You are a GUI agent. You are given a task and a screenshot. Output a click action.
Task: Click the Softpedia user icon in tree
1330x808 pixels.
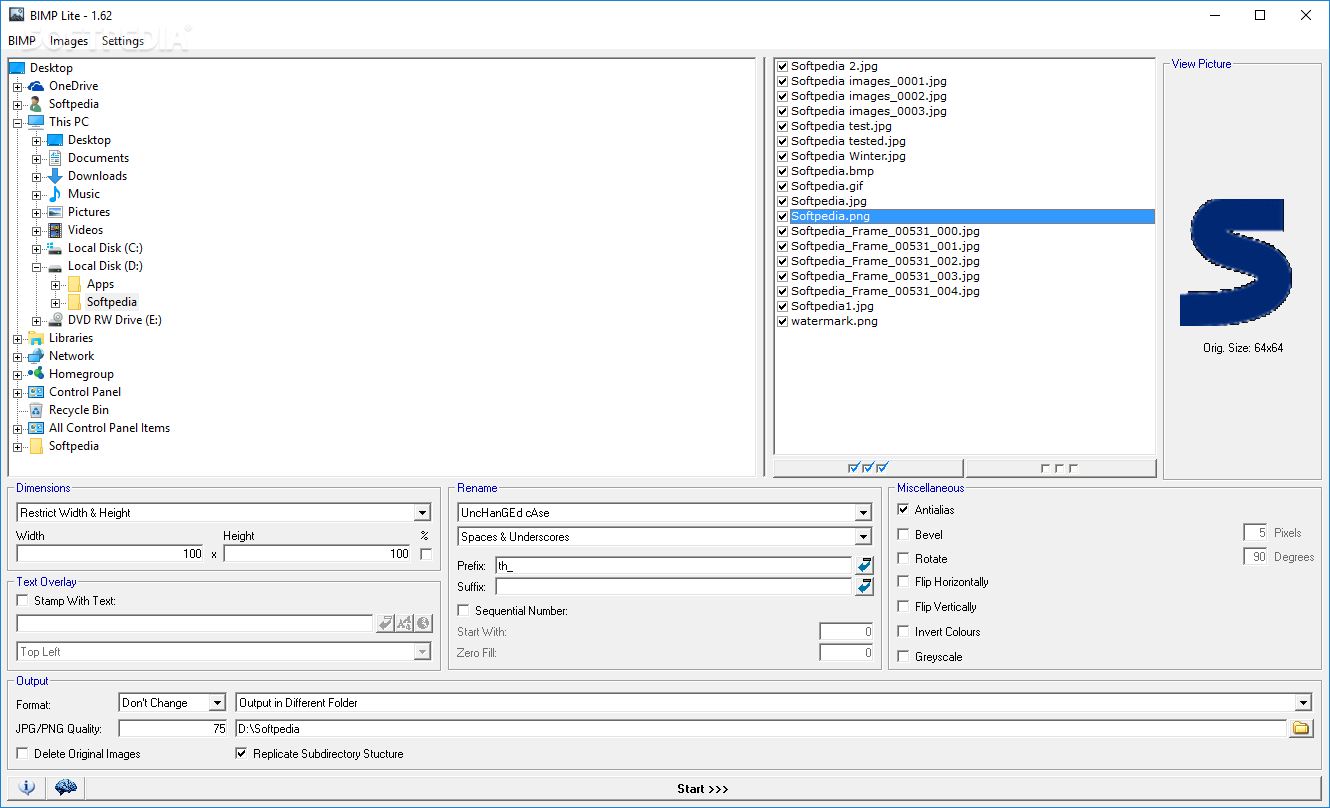pos(36,104)
